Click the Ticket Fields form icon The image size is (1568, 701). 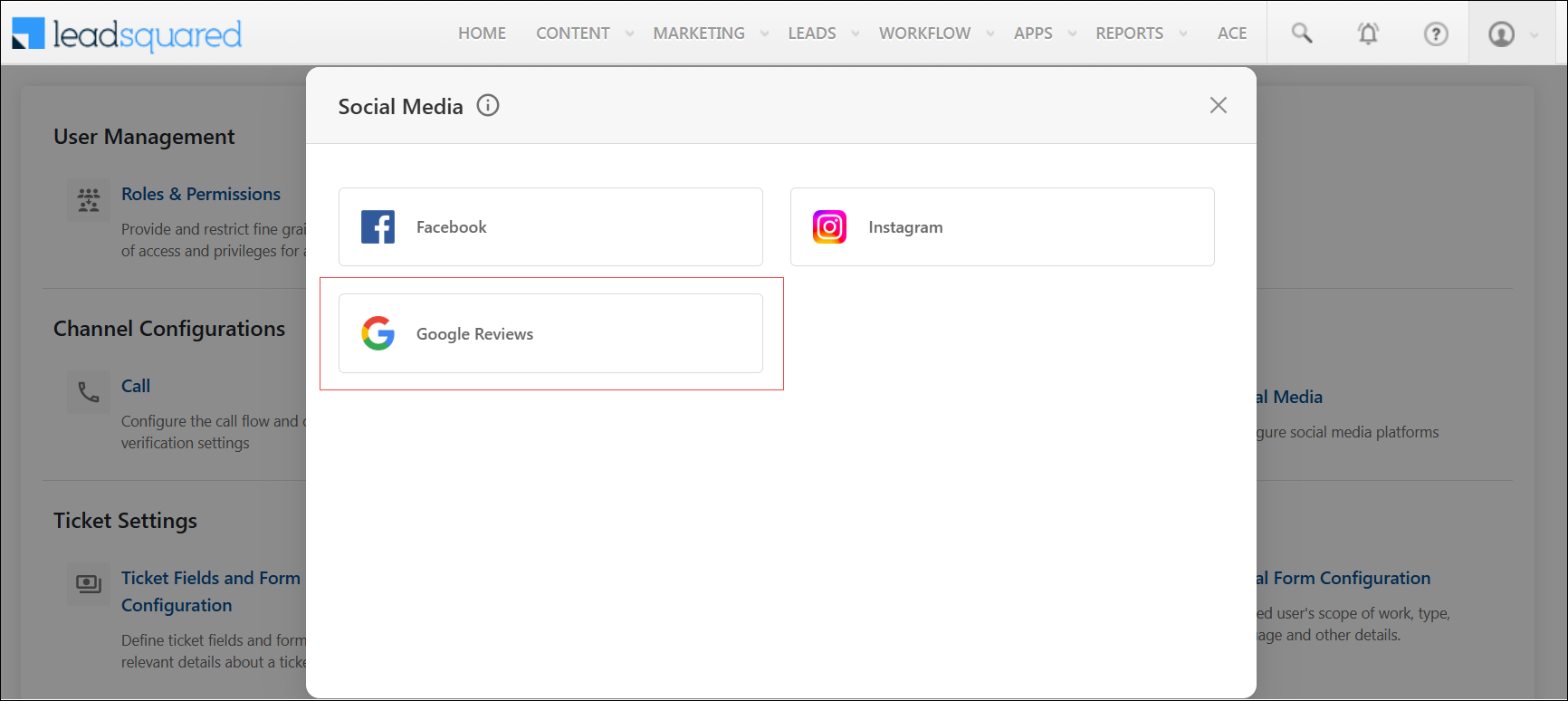coord(89,584)
